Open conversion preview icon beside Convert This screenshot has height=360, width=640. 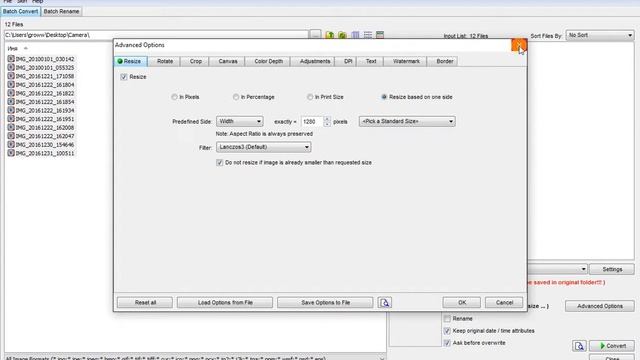(579, 346)
